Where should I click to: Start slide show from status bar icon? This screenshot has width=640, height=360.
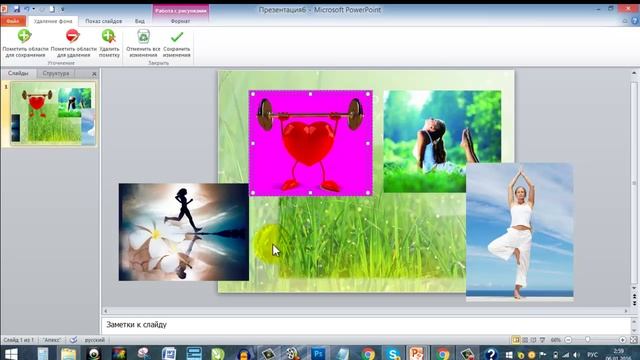click(542, 340)
